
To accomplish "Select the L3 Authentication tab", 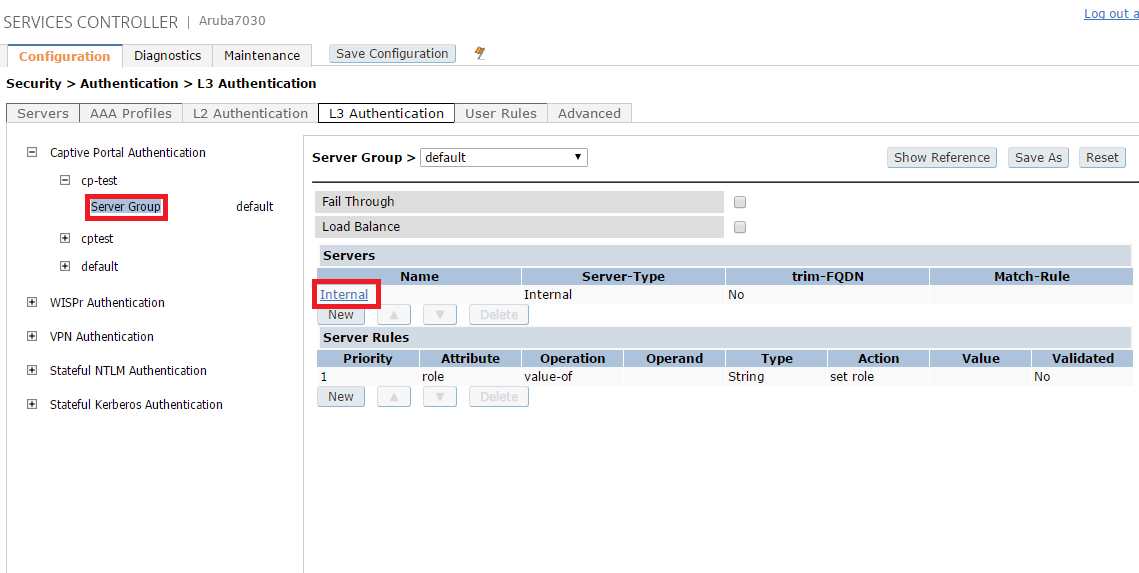I will (386, 113).
